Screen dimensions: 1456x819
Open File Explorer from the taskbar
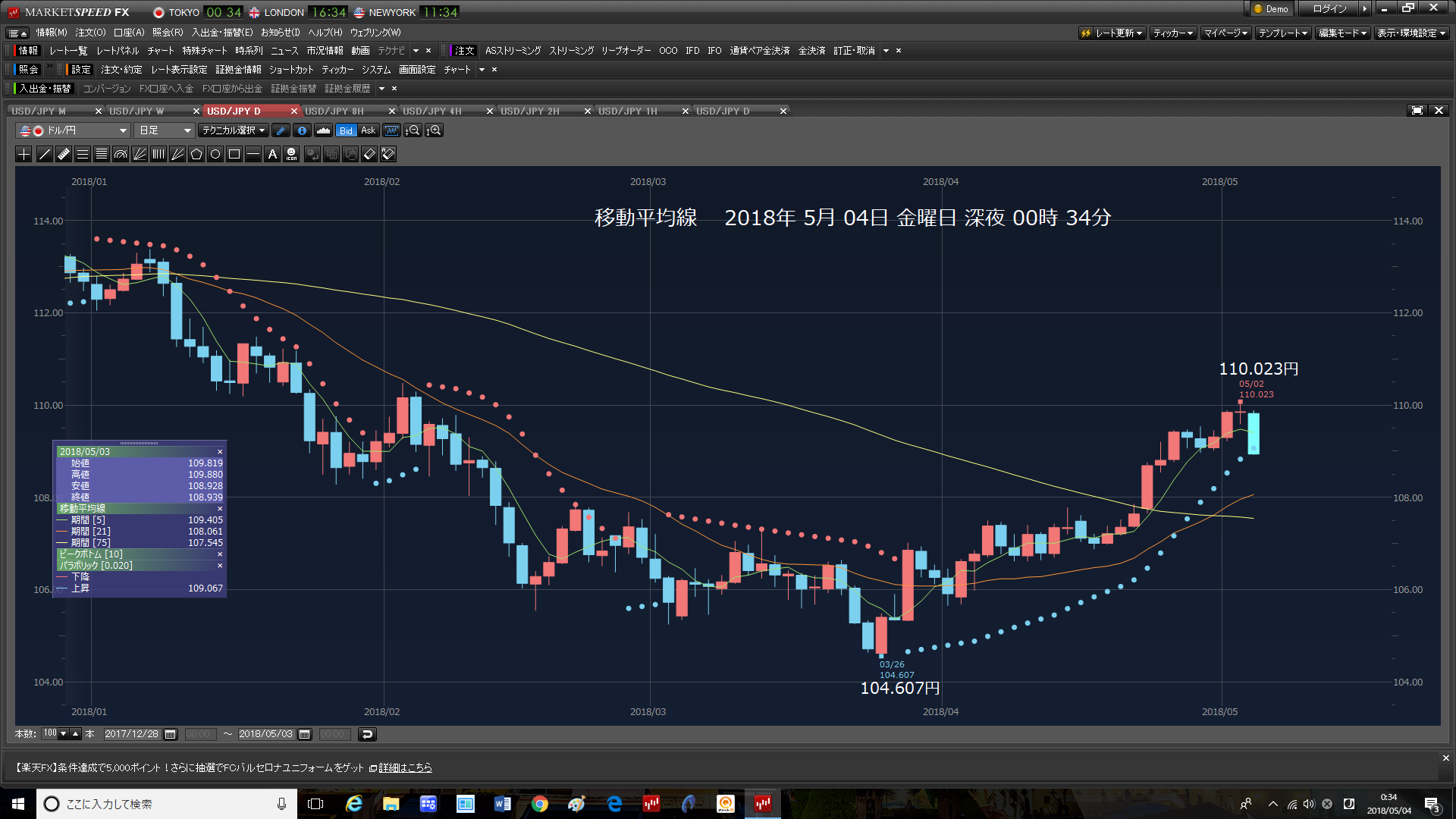click(391, 804)
